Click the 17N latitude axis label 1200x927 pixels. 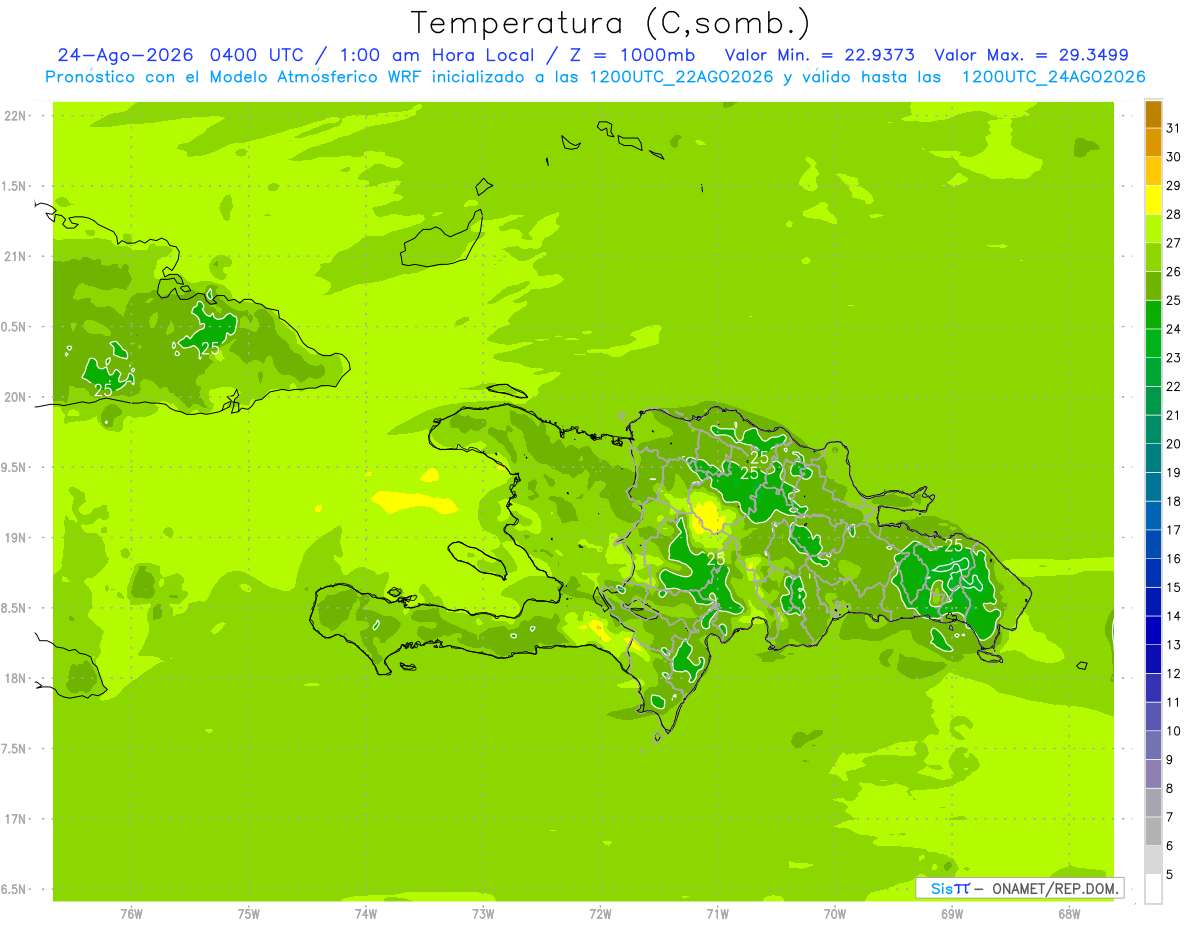(x=15, y=819)
